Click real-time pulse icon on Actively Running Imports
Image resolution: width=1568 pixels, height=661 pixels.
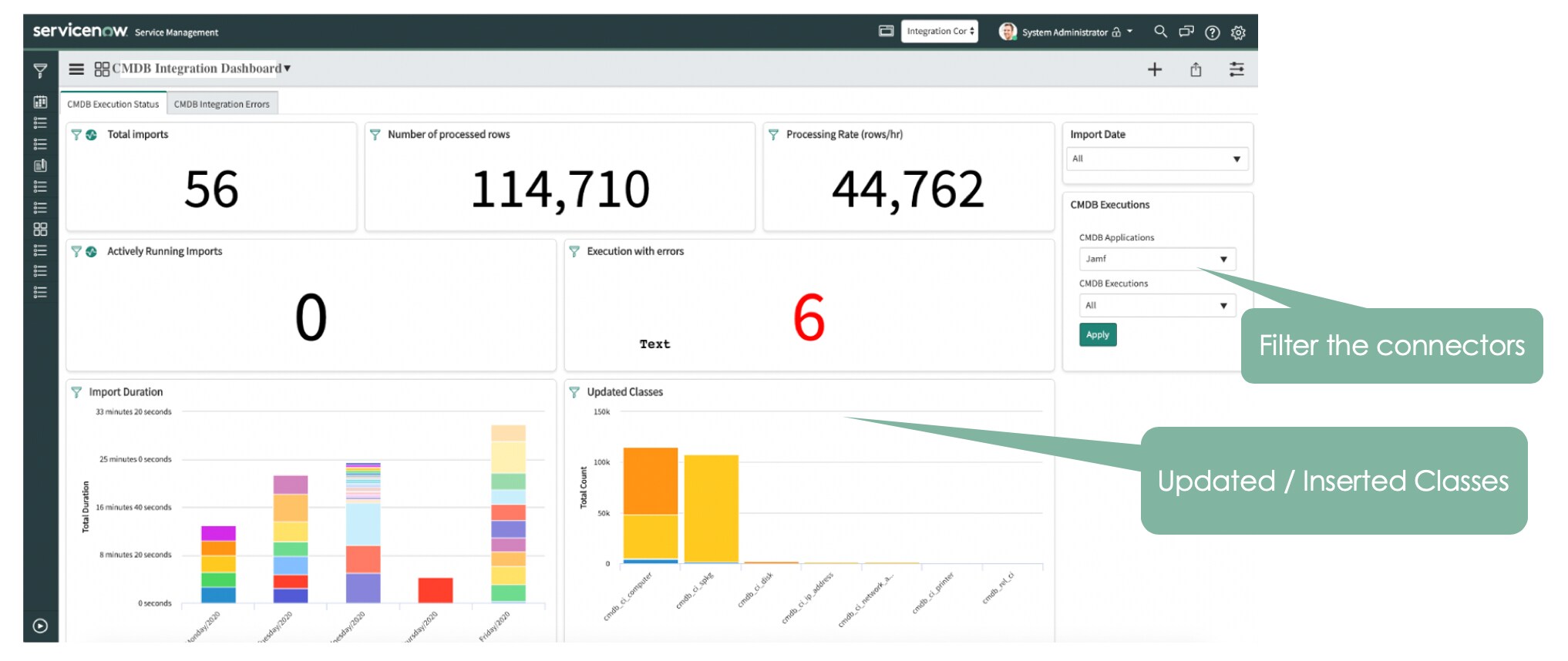tap(91, 252)
